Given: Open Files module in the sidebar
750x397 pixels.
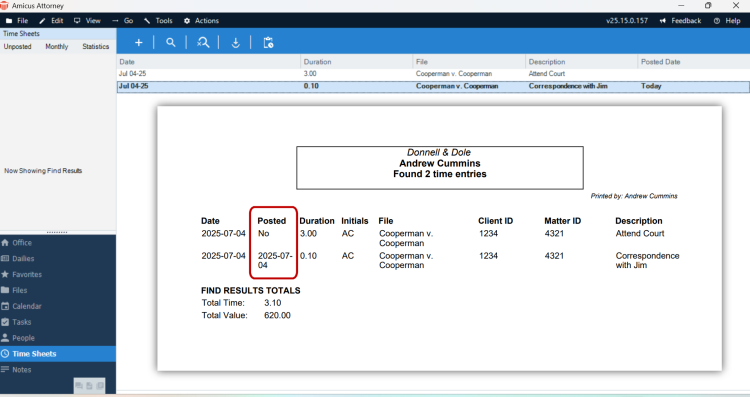Looking at the screenshot, I should [58, 290].
